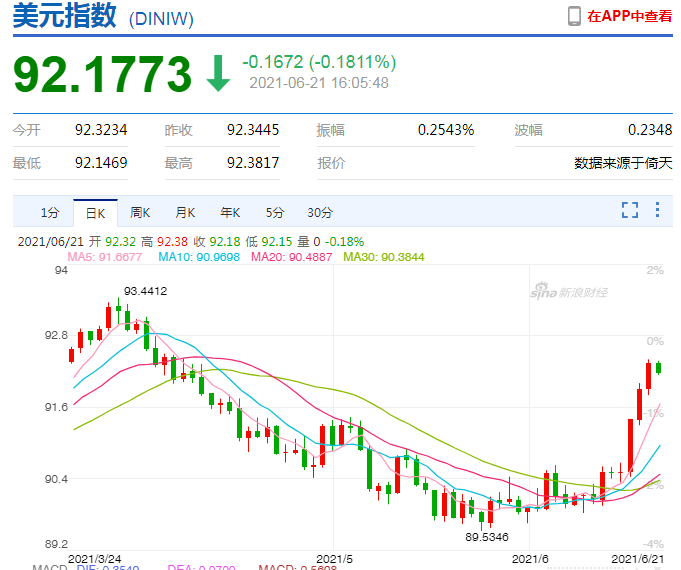The width and height of the screenshot is (681, 570).
Task: Open the fullscreen chart icon
Action: tap(630, 210)
